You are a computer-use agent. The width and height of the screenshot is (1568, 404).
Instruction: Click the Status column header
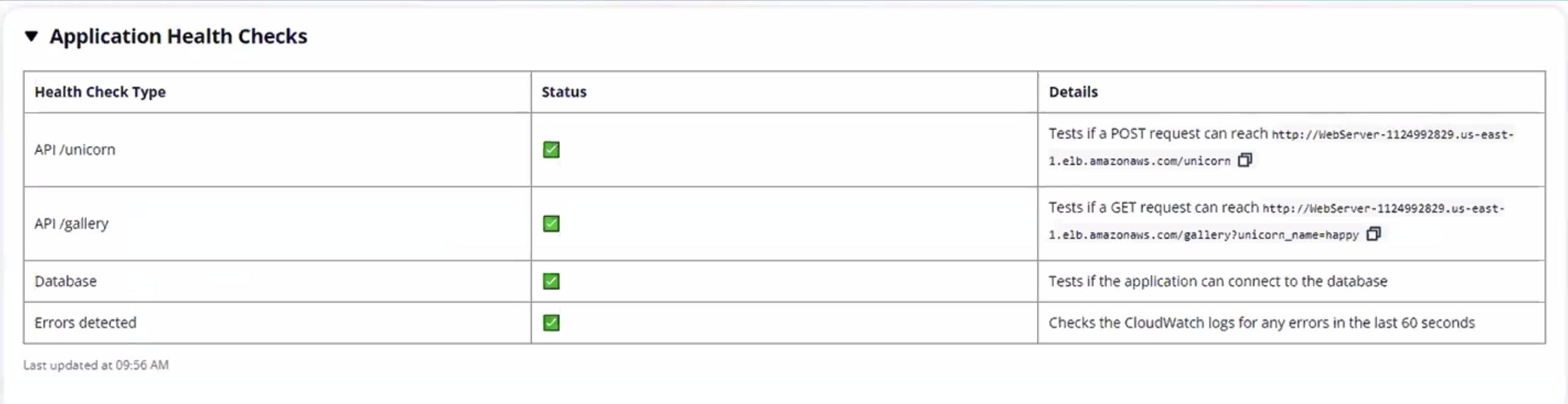(564, 92)
